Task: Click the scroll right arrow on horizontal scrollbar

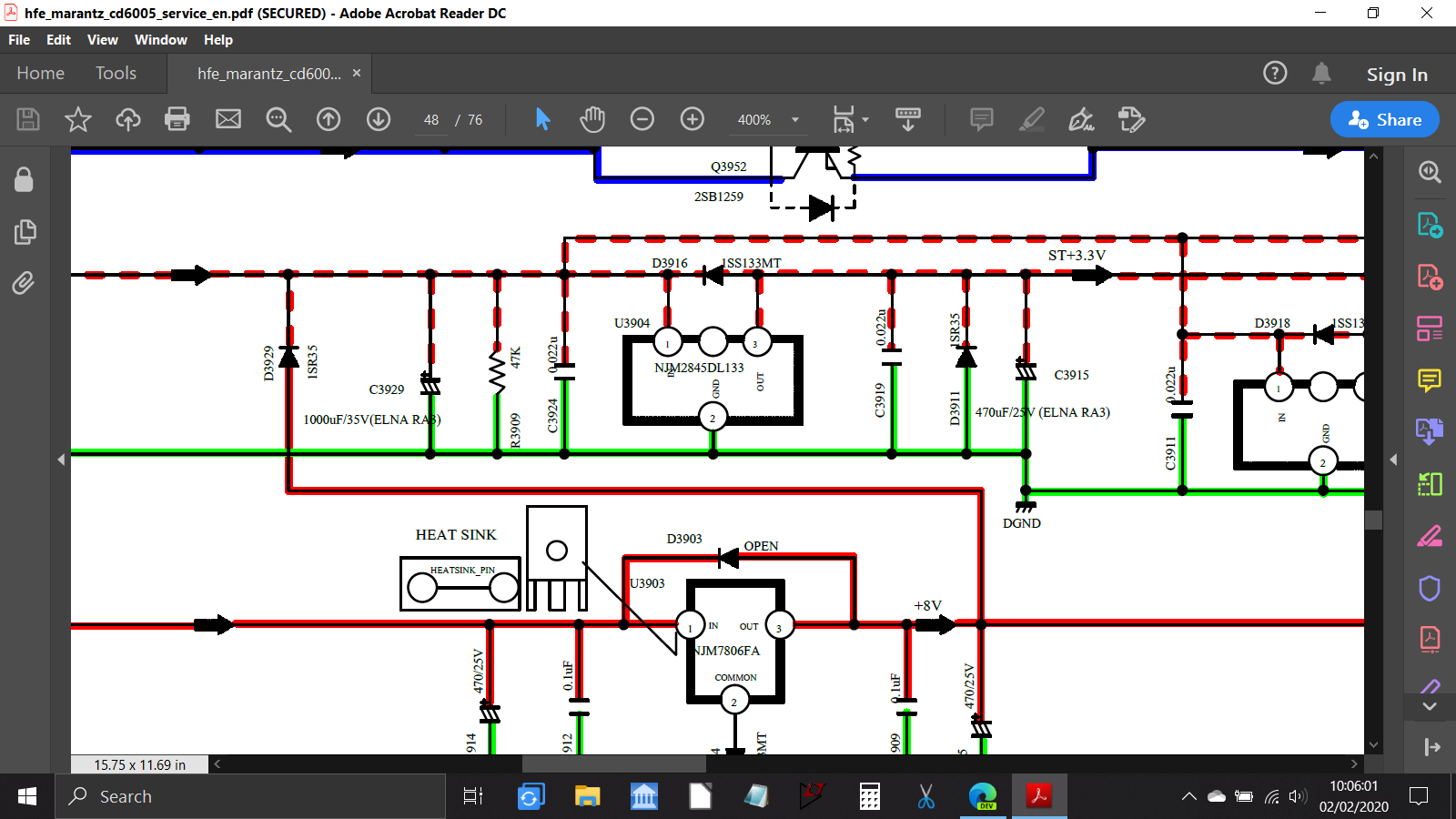Action: click(1354, 764)
